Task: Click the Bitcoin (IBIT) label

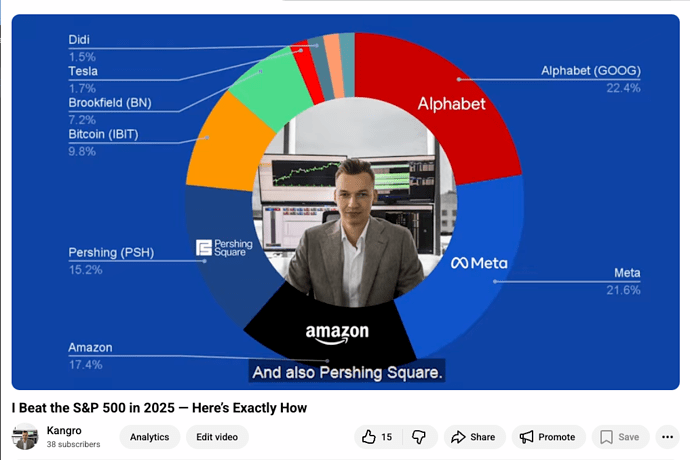Action: click(x=103, y=134)
